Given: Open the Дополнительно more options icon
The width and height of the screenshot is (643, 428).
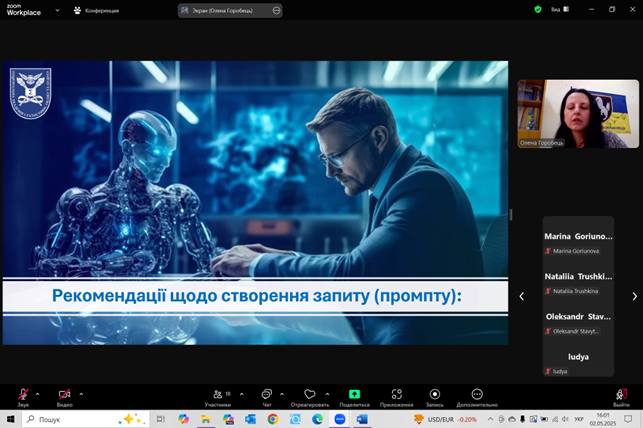Looking at the screenshot, I should 477,395.
